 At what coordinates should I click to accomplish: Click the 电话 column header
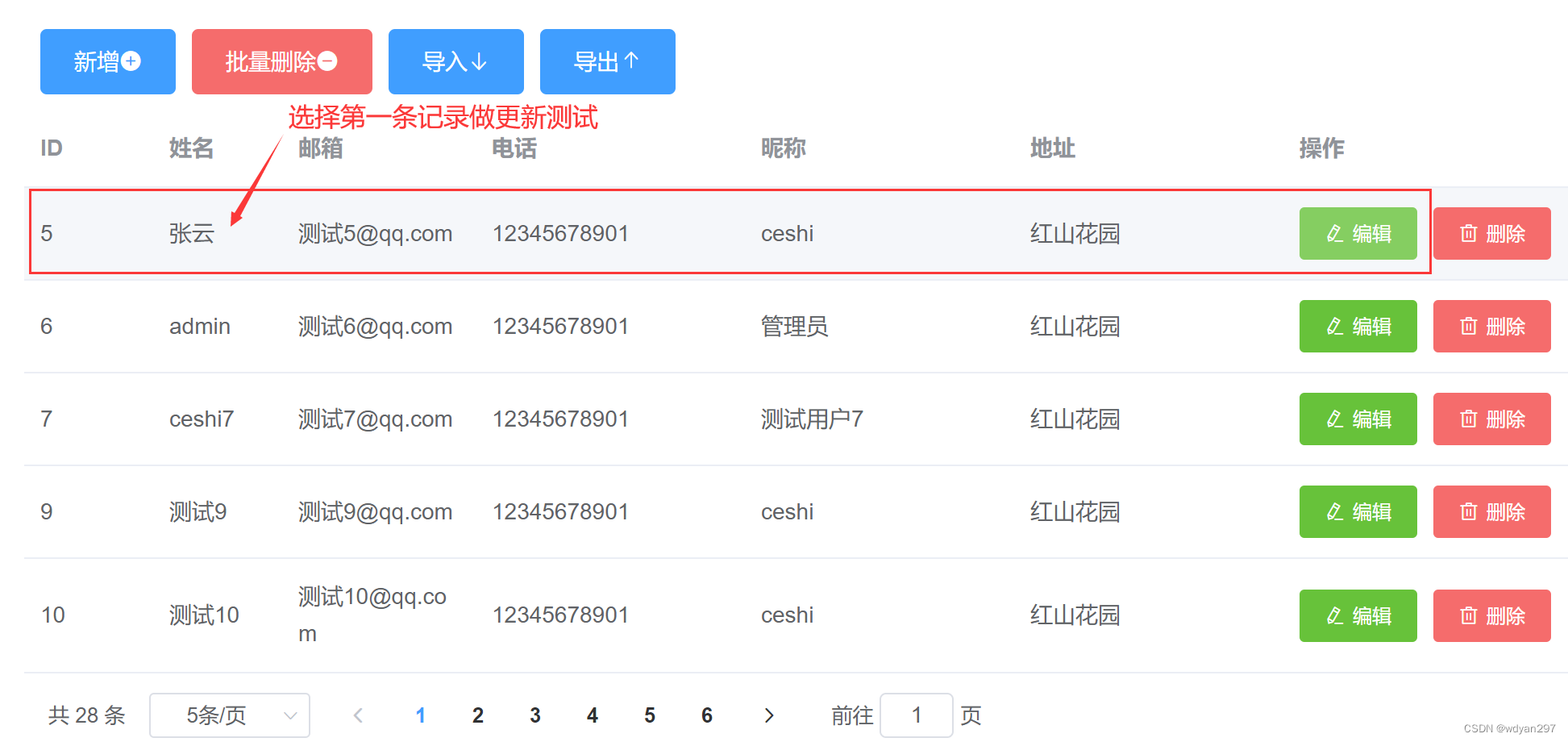coord(514,148)
